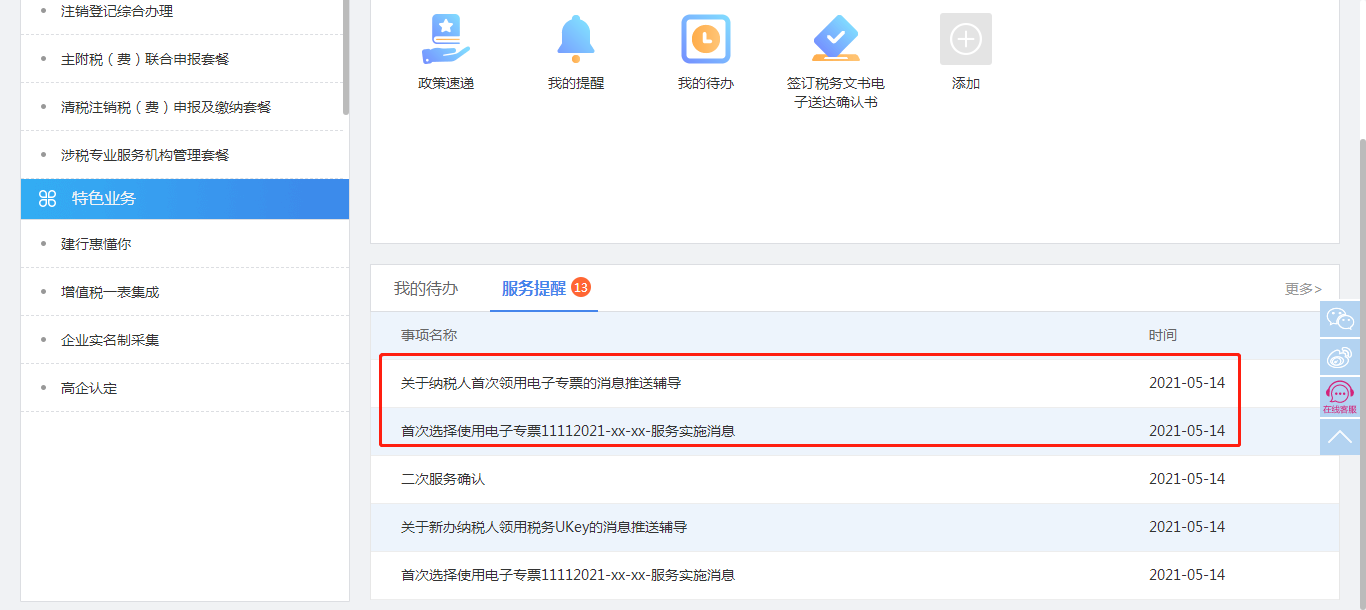Open 在线客服 headset icon

[x=1340, y=397]
